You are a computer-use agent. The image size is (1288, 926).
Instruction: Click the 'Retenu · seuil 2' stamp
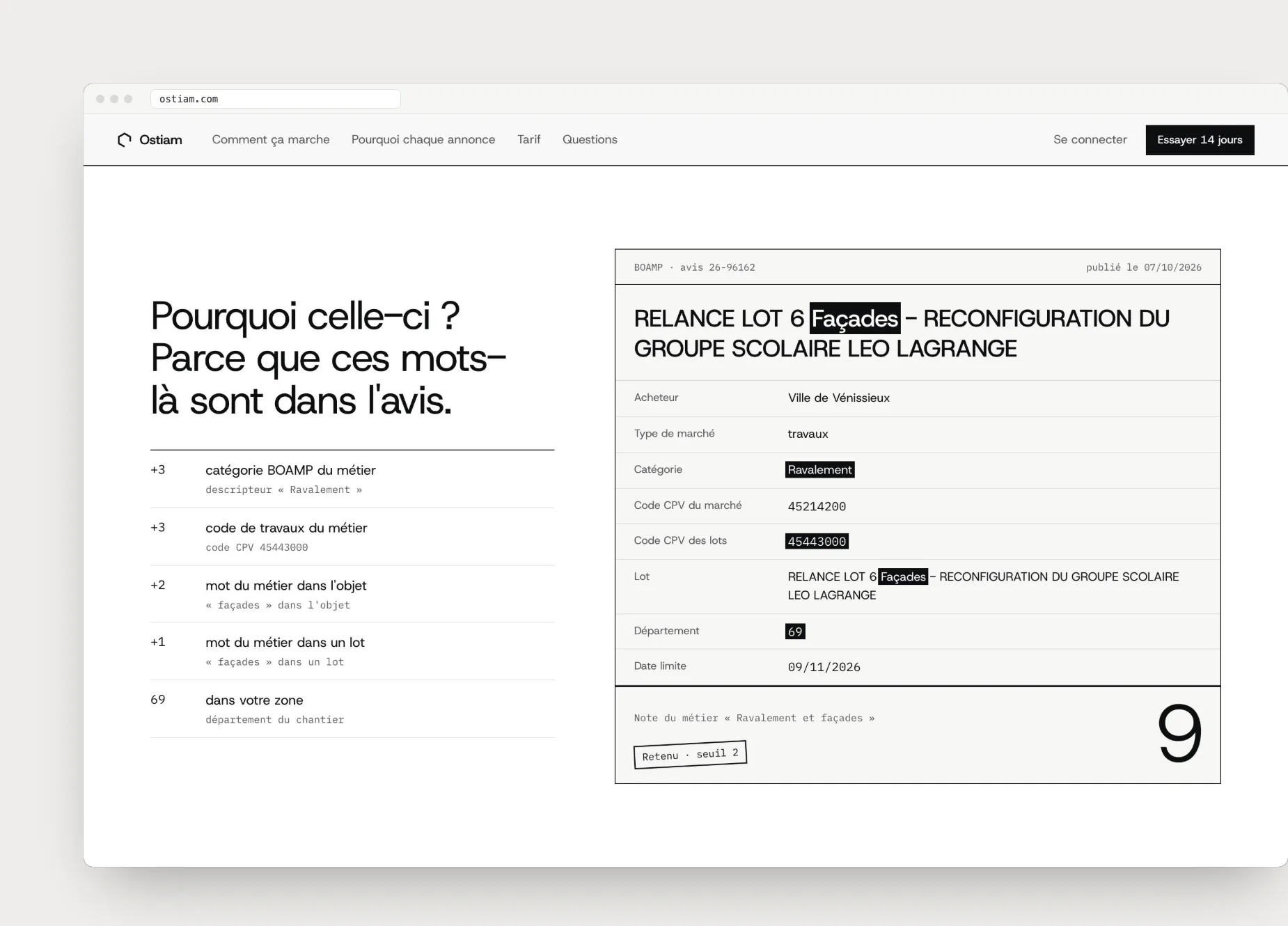(x=690, y=755)
